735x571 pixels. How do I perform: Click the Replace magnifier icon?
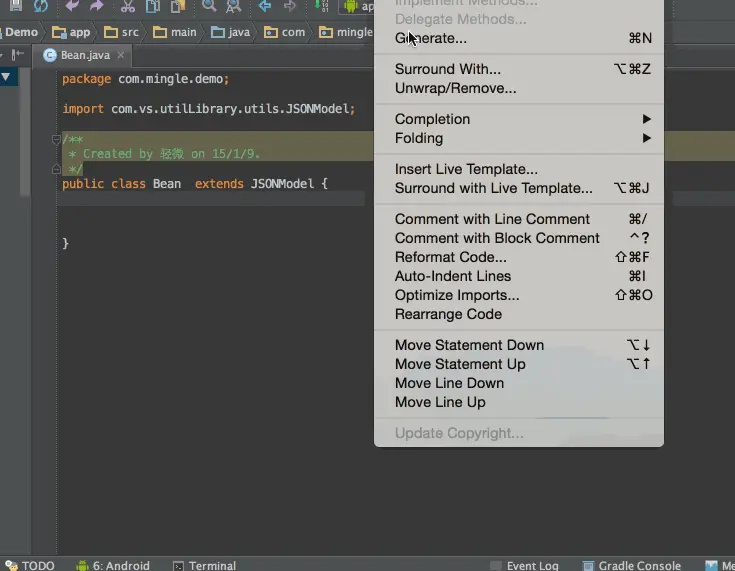pyautogui.click(x=233, y=6)
